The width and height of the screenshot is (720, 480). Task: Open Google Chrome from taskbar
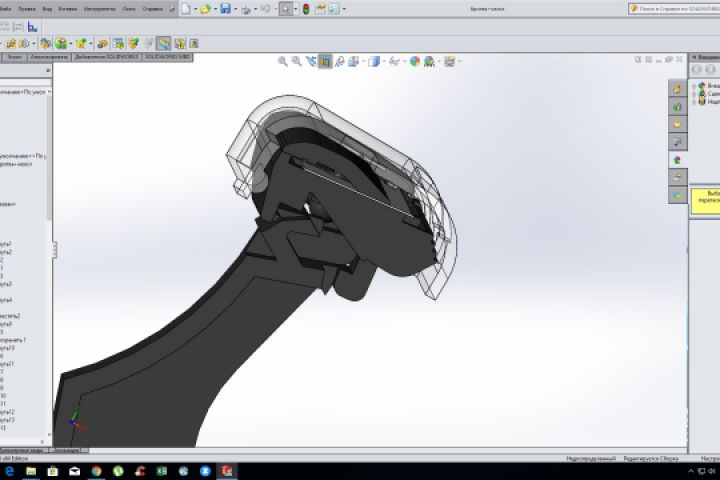[96, 471]
